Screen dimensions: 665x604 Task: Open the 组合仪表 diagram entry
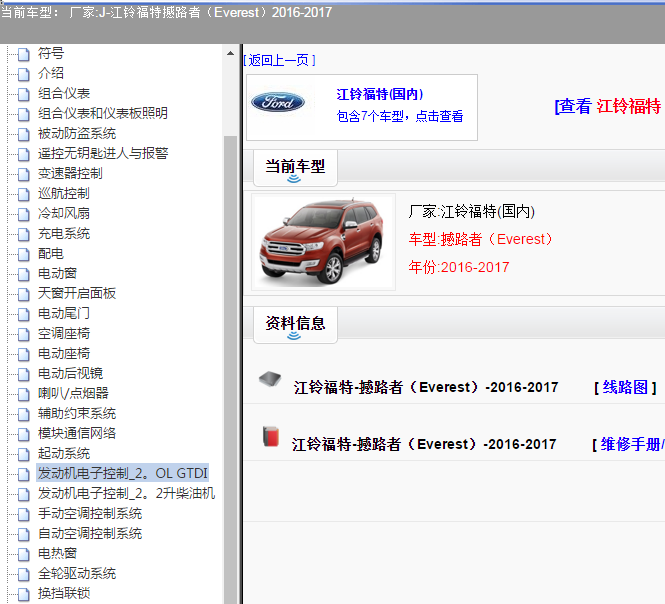[64, 93]
